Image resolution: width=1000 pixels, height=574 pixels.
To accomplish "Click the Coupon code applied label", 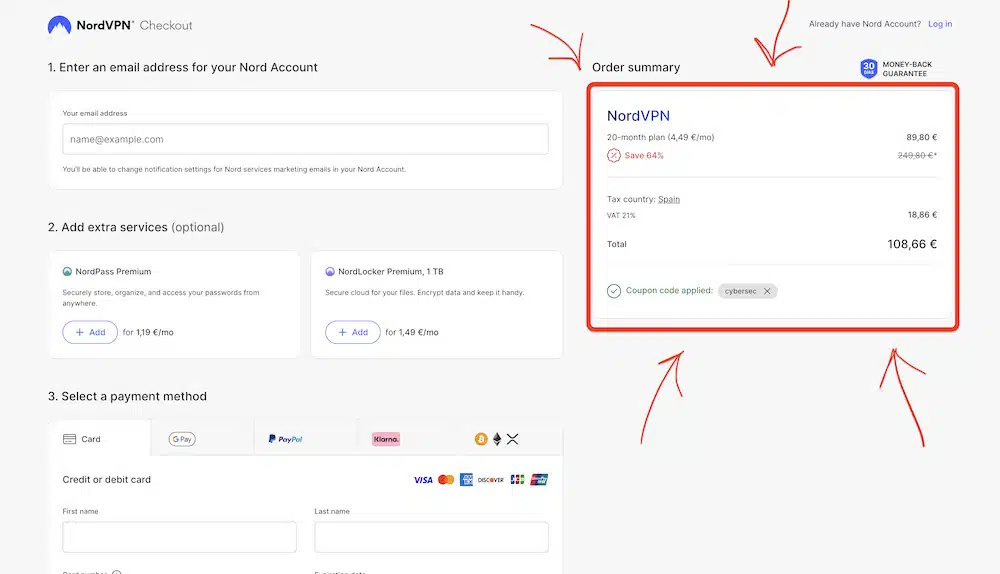I will (669, 290).
